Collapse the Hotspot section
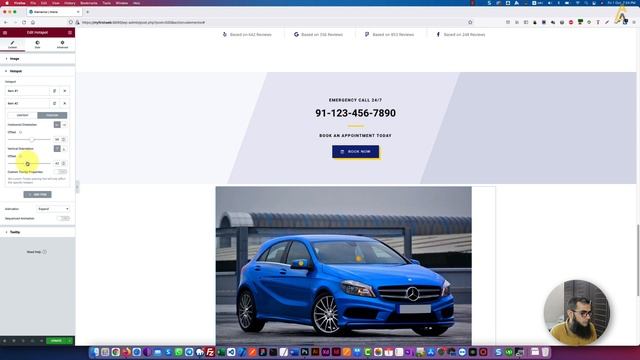This screenshot has height=360, width=640. [38, 71]
